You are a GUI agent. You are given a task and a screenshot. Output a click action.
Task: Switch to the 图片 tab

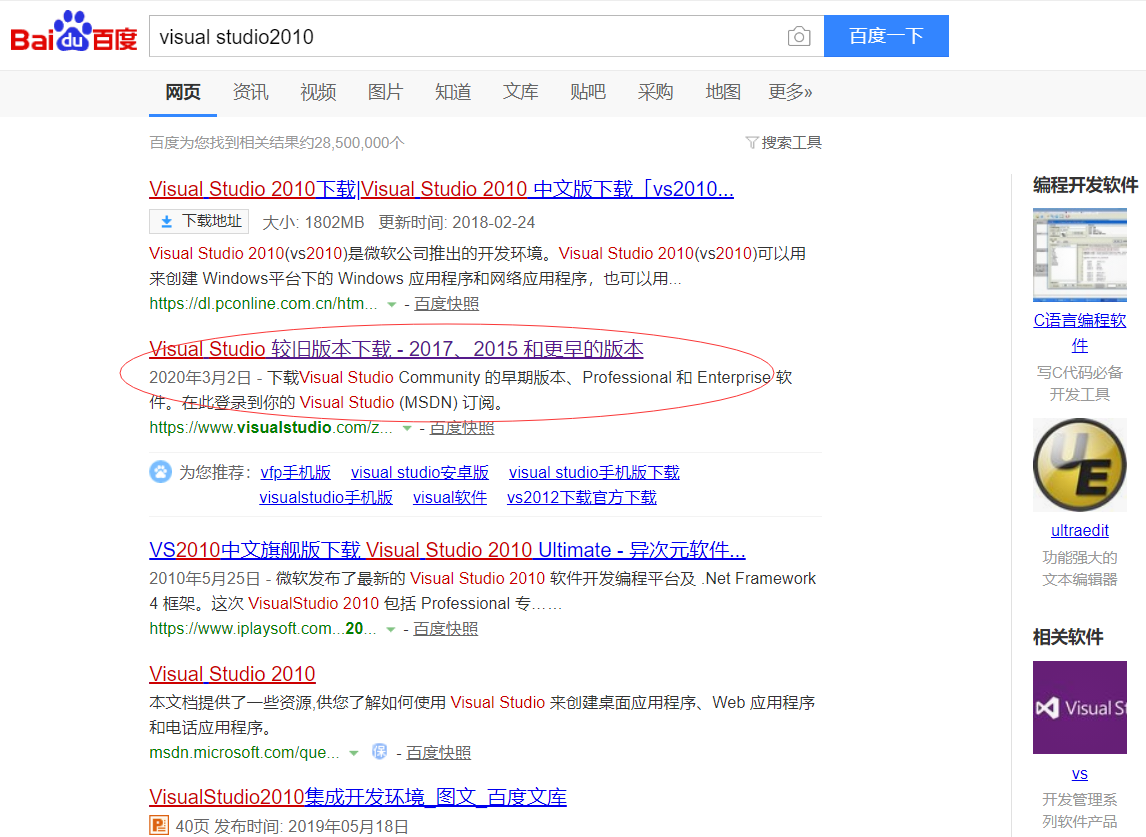pyautogui.click(x=385, y=92)
